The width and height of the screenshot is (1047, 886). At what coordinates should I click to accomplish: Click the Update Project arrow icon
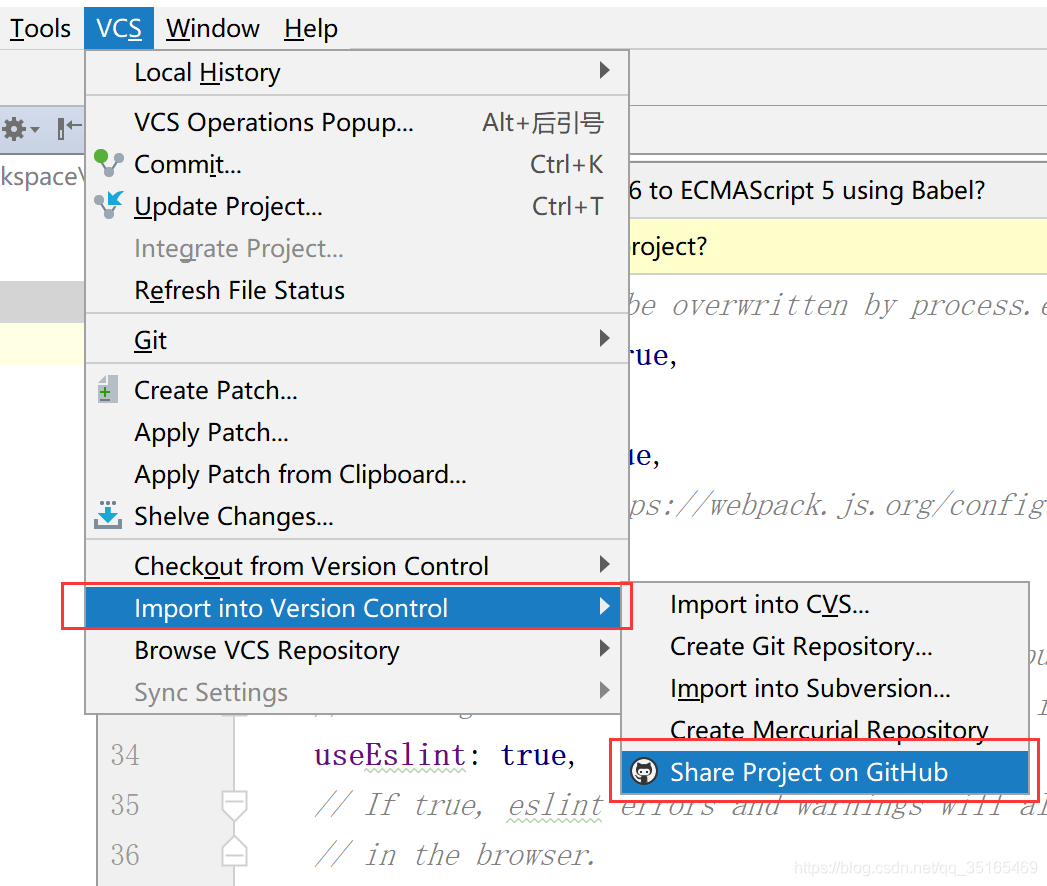point(108,206)
